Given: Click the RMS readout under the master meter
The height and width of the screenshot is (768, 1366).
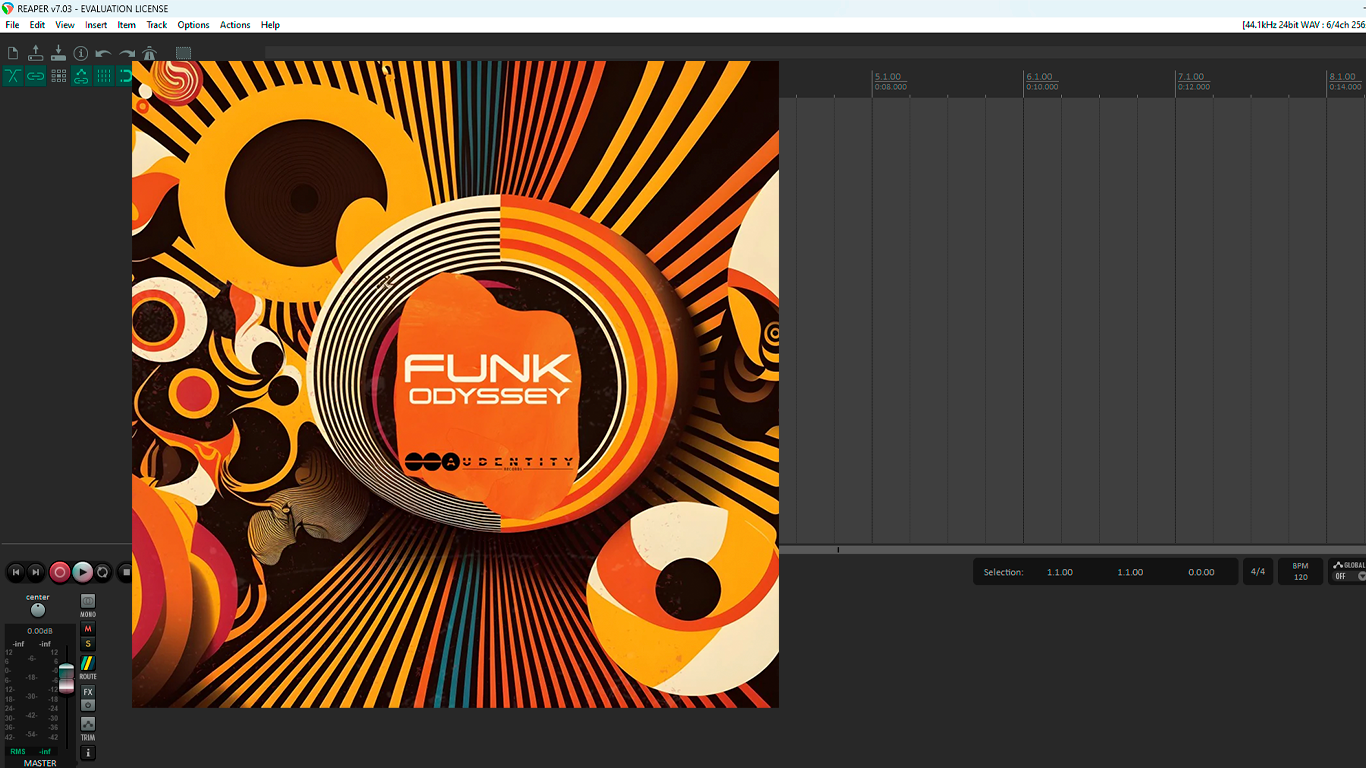Looking at the screenshot, I should [31, 751].
